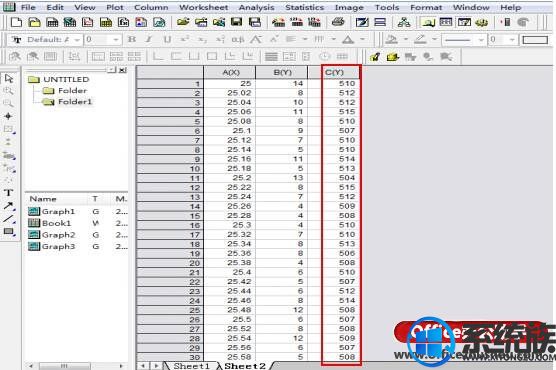Click the C(Y) column header
Viewport: 556px width, 370px height.
[333, 72]
